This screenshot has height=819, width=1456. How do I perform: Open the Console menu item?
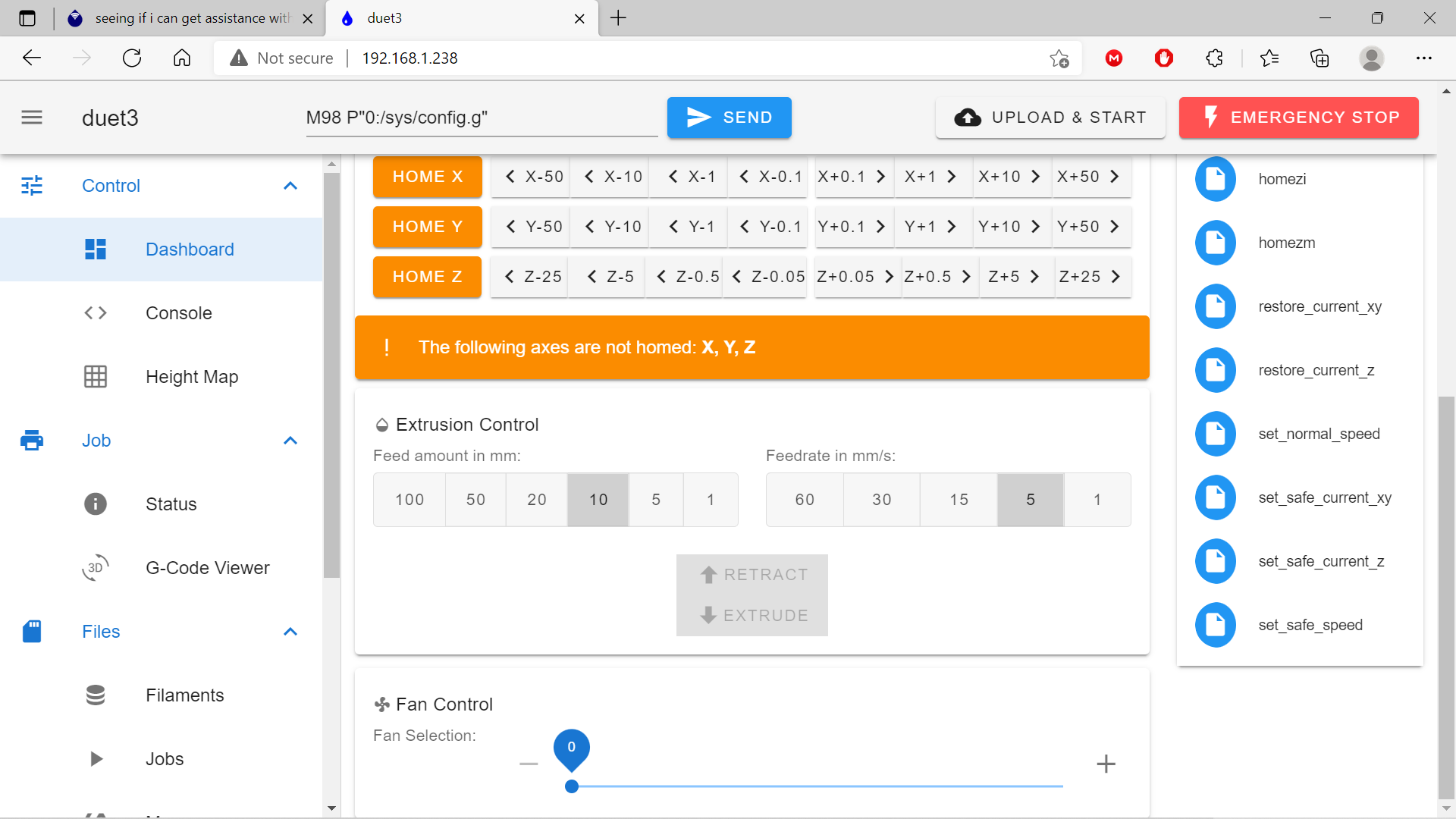click(x=178, y=313)
